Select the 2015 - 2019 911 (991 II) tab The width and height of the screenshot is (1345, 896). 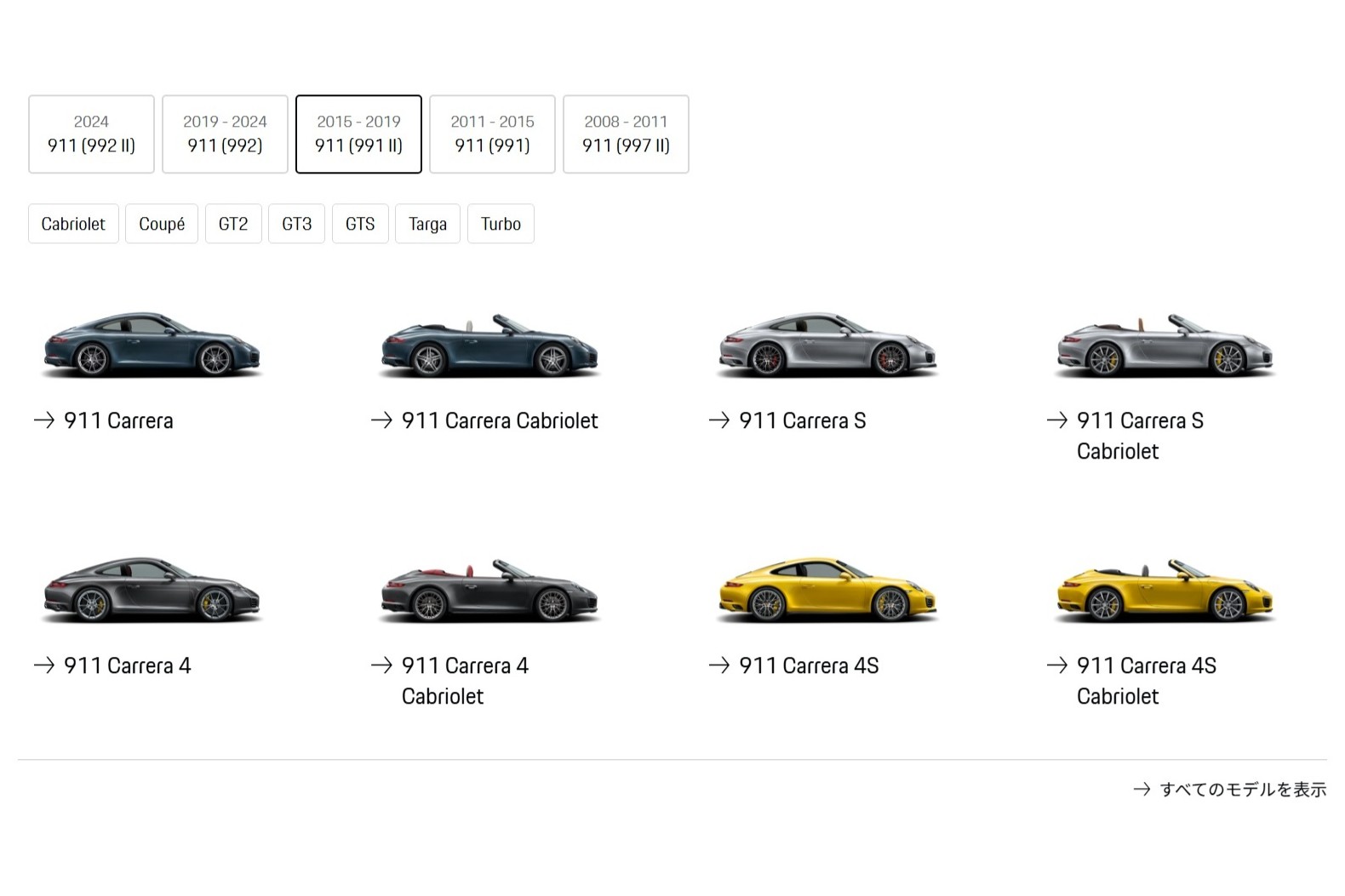tap(358, 134)
